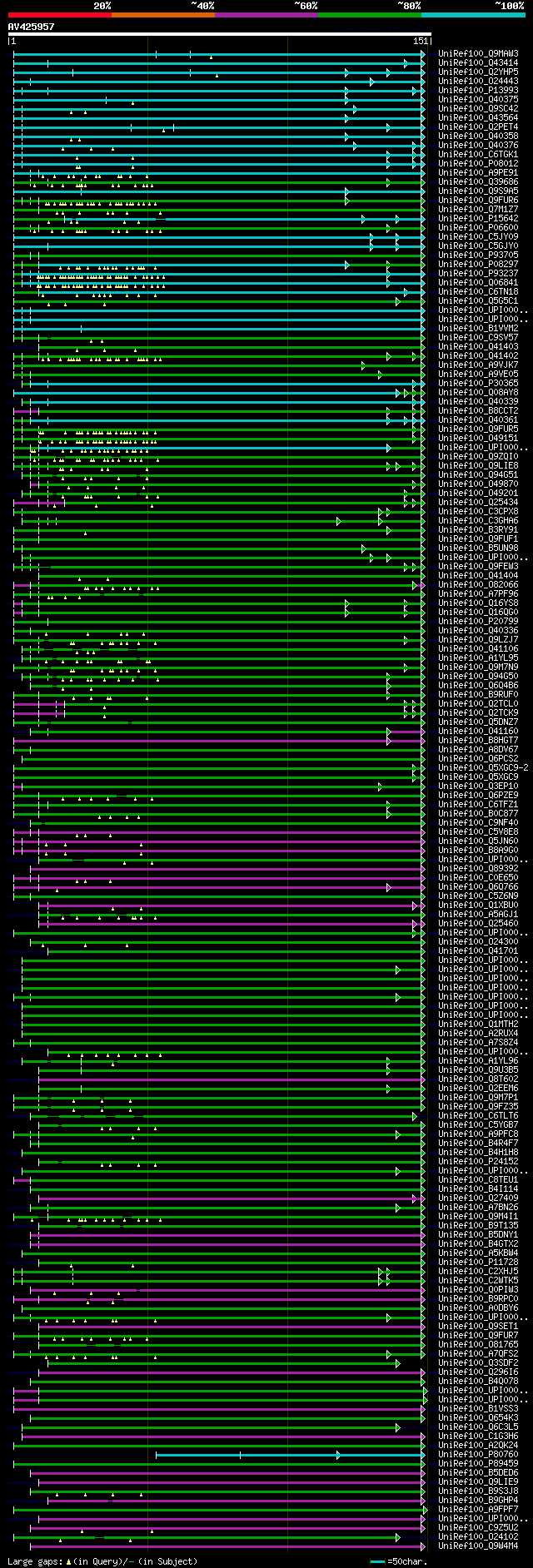
Task: Click the AV425957 query name
Action: tap(32, 27)
